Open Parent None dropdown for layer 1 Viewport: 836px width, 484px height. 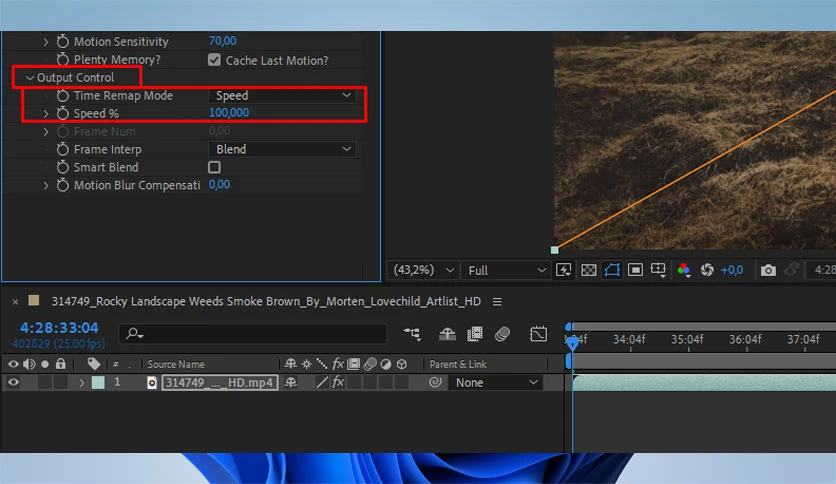point(496,383)
